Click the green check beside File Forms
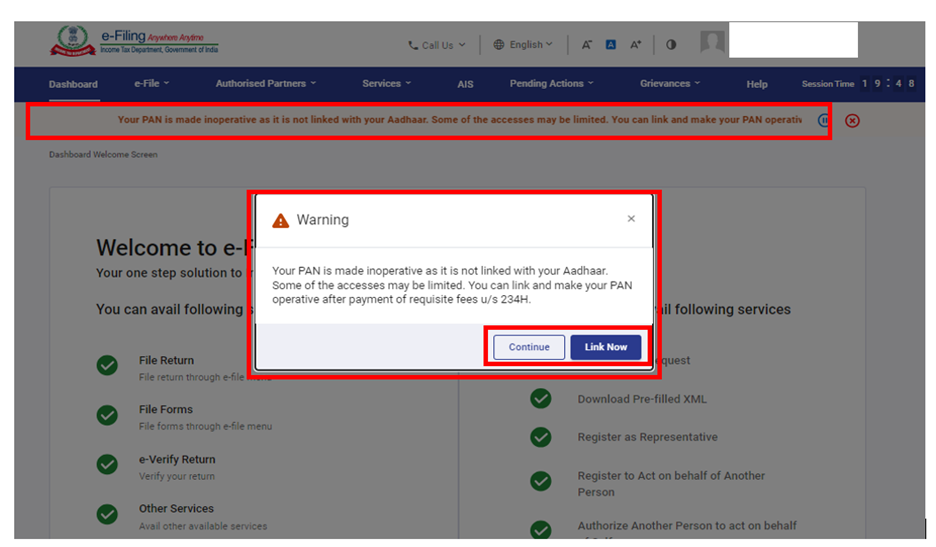This screenshot has width=936, height=547. (108, 415)
